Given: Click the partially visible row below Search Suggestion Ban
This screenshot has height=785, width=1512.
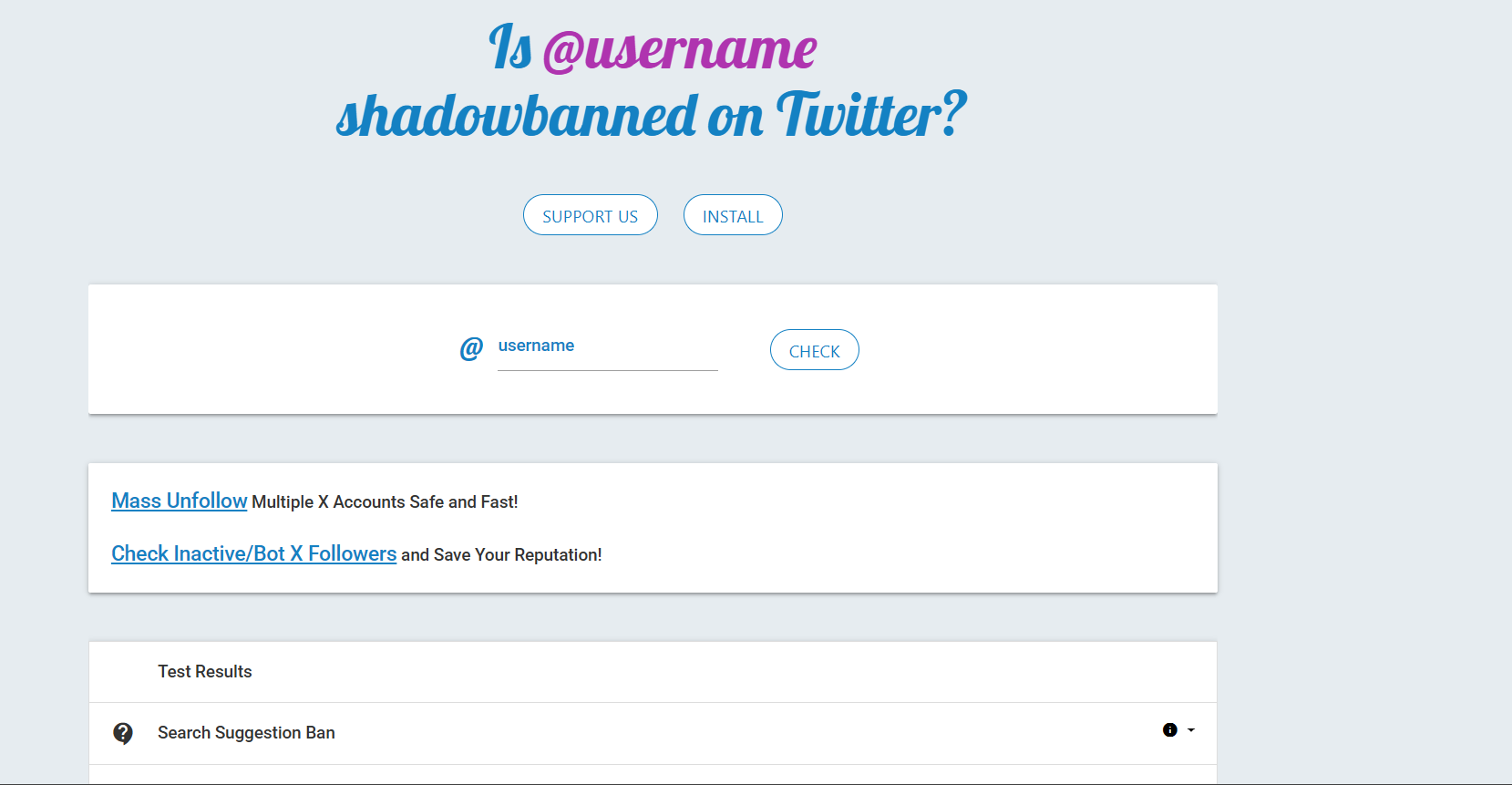Looking at the screenshot, I should click(653, 776).
